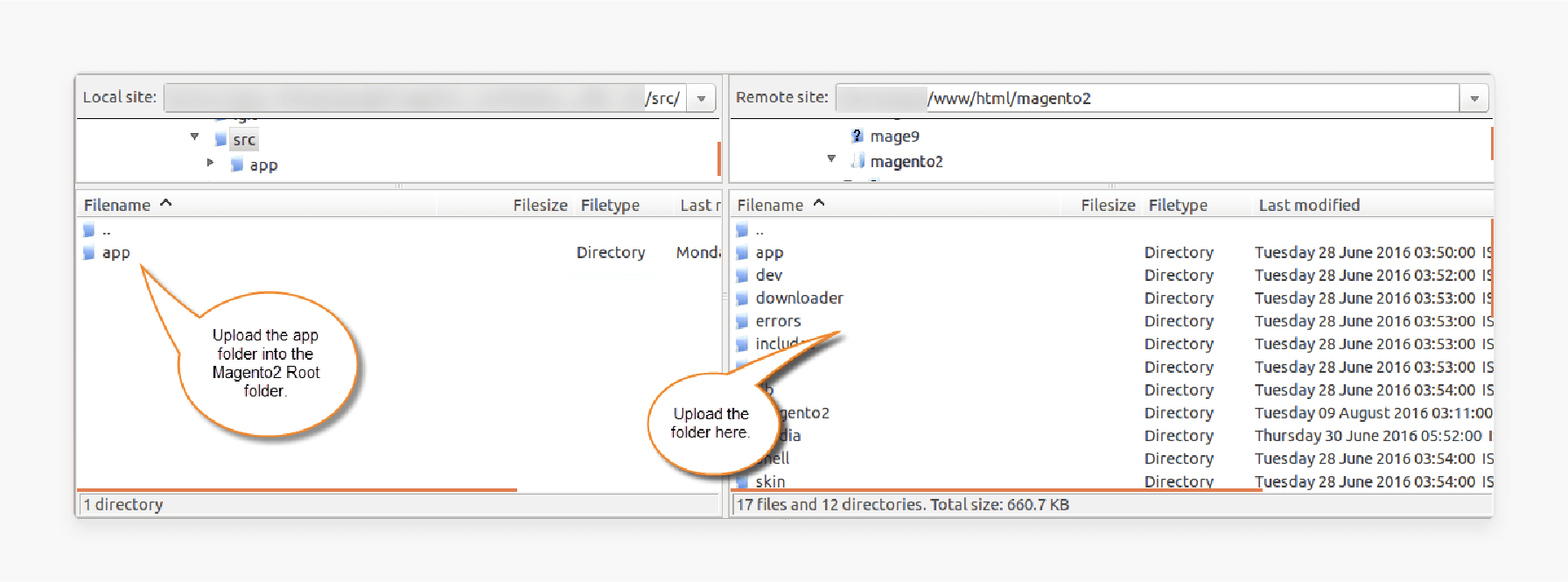The height and width of the screenshot is (582, 1568).
Task: Select dev folder name in remote list
Action: pyautogui.click(x=769, y=275)
